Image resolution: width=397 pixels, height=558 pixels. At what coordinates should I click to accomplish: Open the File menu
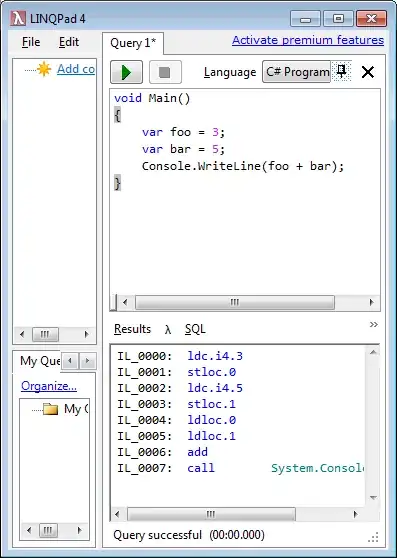[31, 42]
